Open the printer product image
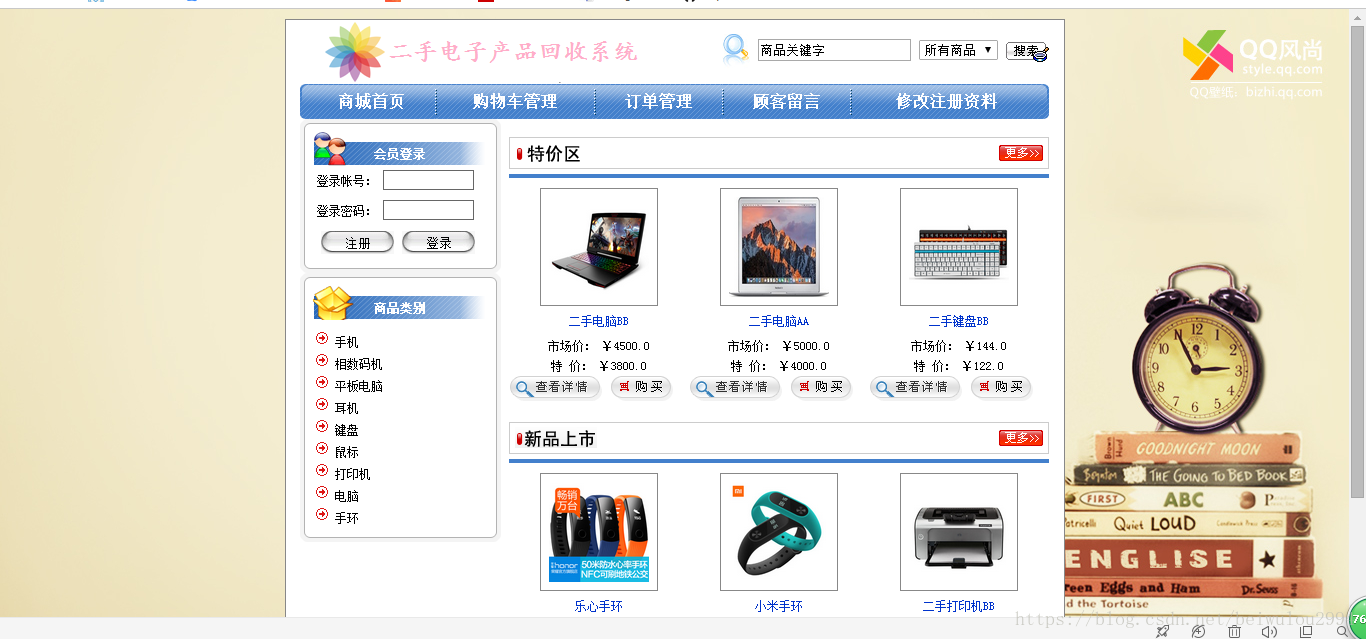 click(959, 532)
